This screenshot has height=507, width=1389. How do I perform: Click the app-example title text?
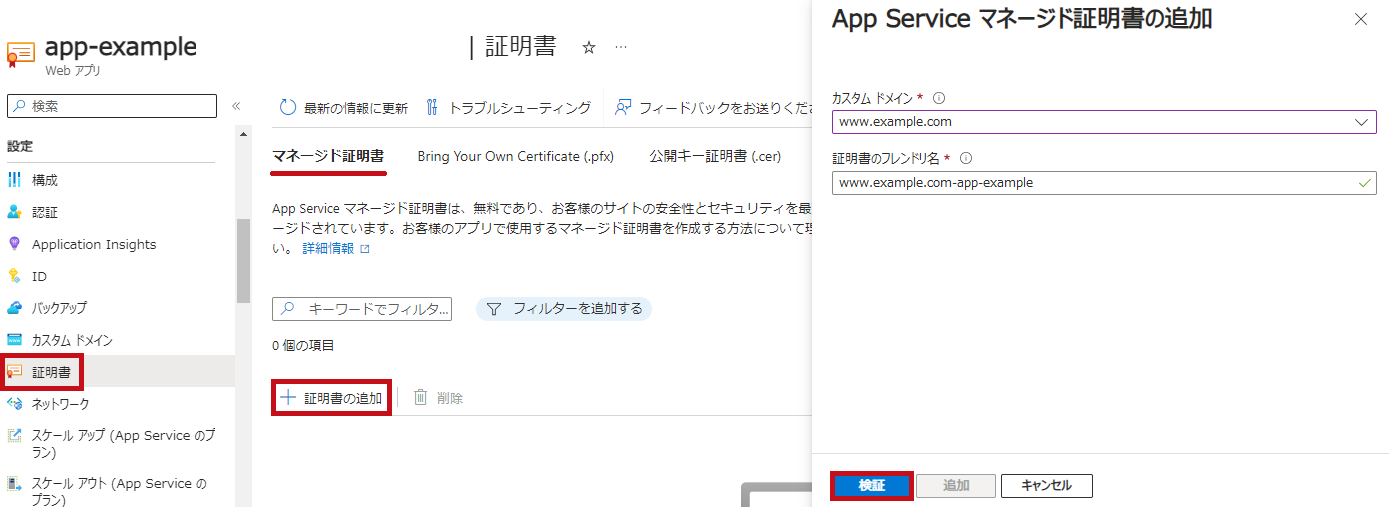(121, 47)
